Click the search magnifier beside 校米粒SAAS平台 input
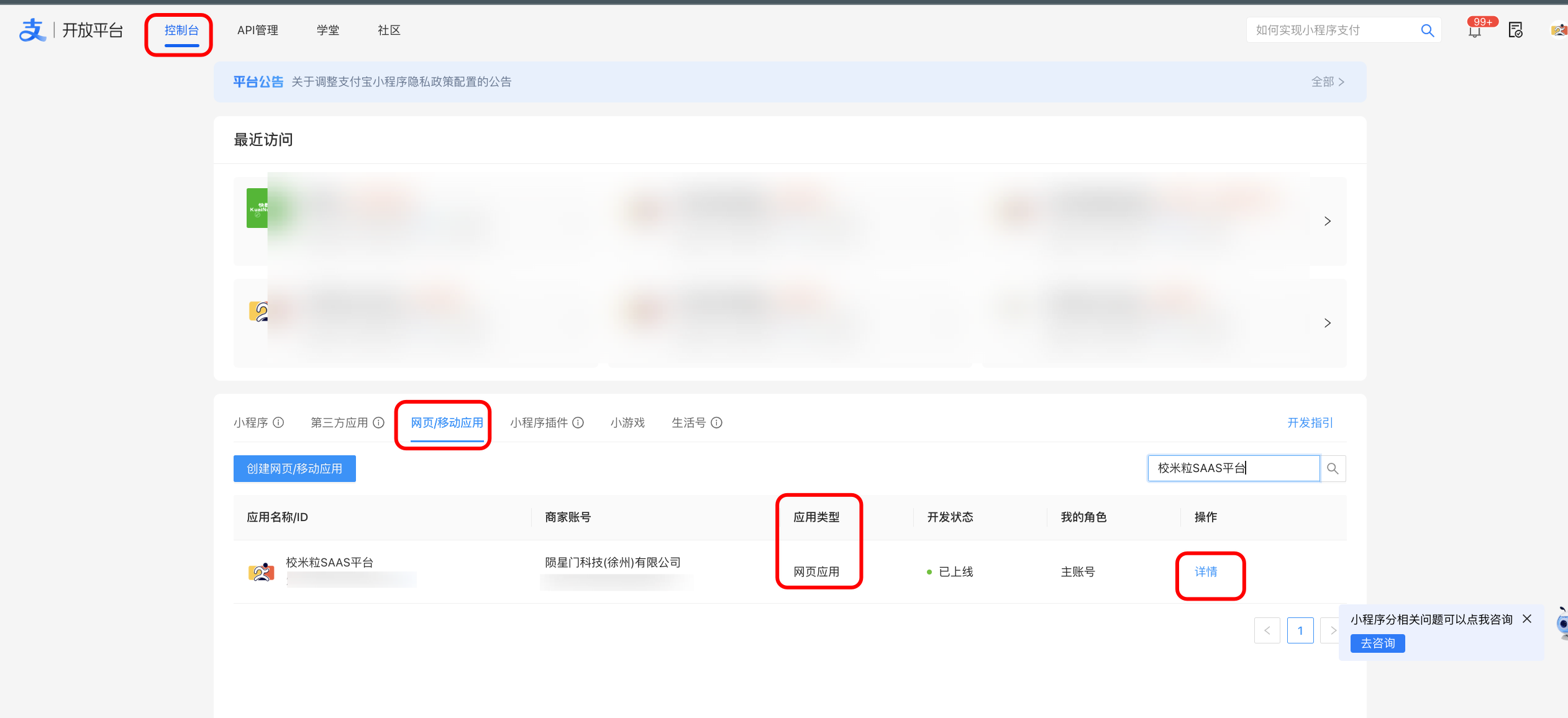The image size is (1568, 718). coord(1332,468)
